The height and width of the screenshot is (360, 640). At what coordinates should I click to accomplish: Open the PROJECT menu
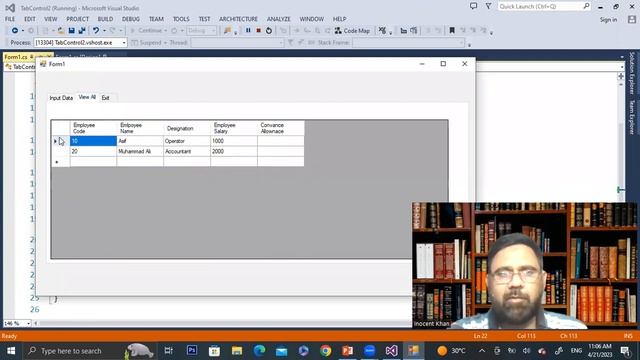pyautogui.click(x=78, y=19)
